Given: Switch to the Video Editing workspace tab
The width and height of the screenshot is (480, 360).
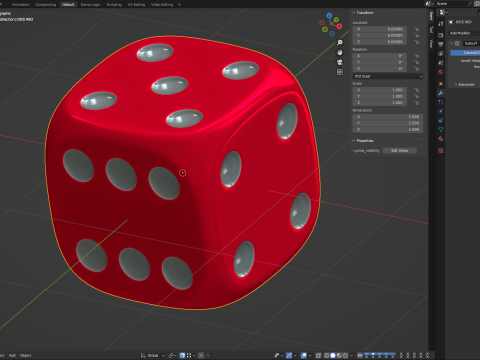Looking at the screenshot, I should (162, 4).
